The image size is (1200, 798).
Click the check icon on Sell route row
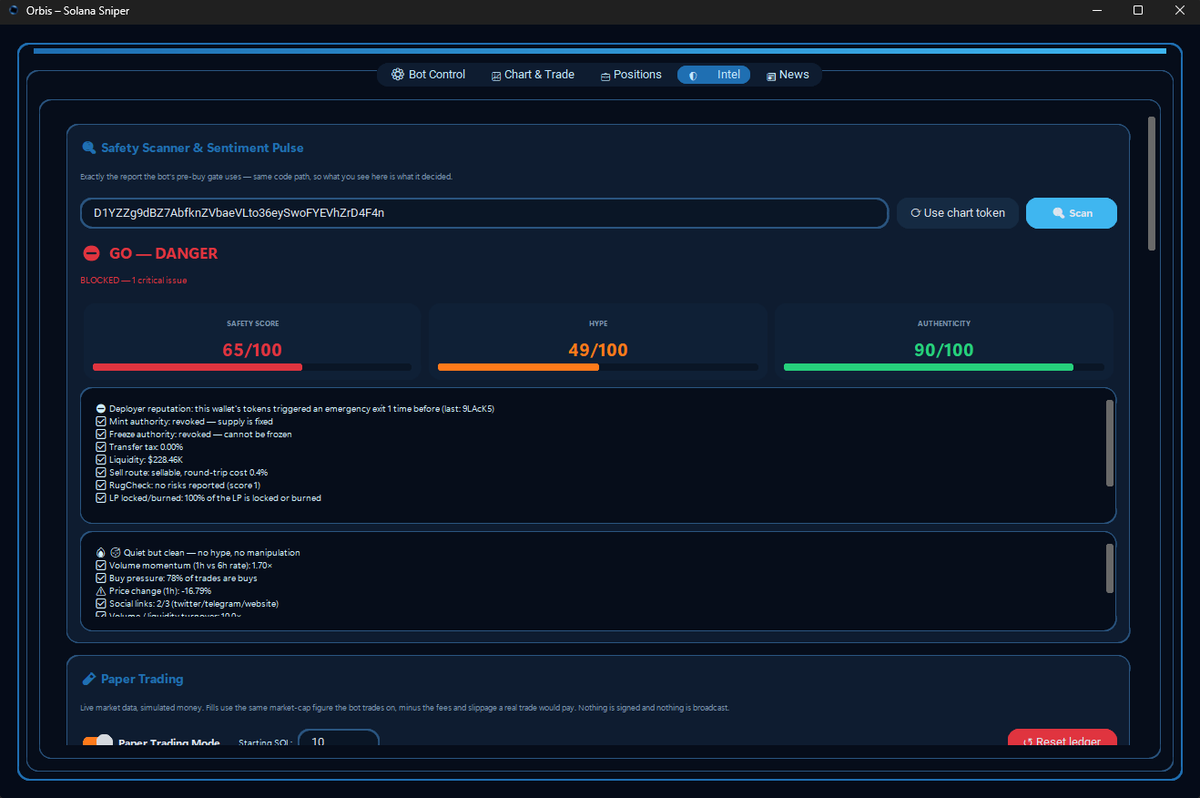click(101, 472)
